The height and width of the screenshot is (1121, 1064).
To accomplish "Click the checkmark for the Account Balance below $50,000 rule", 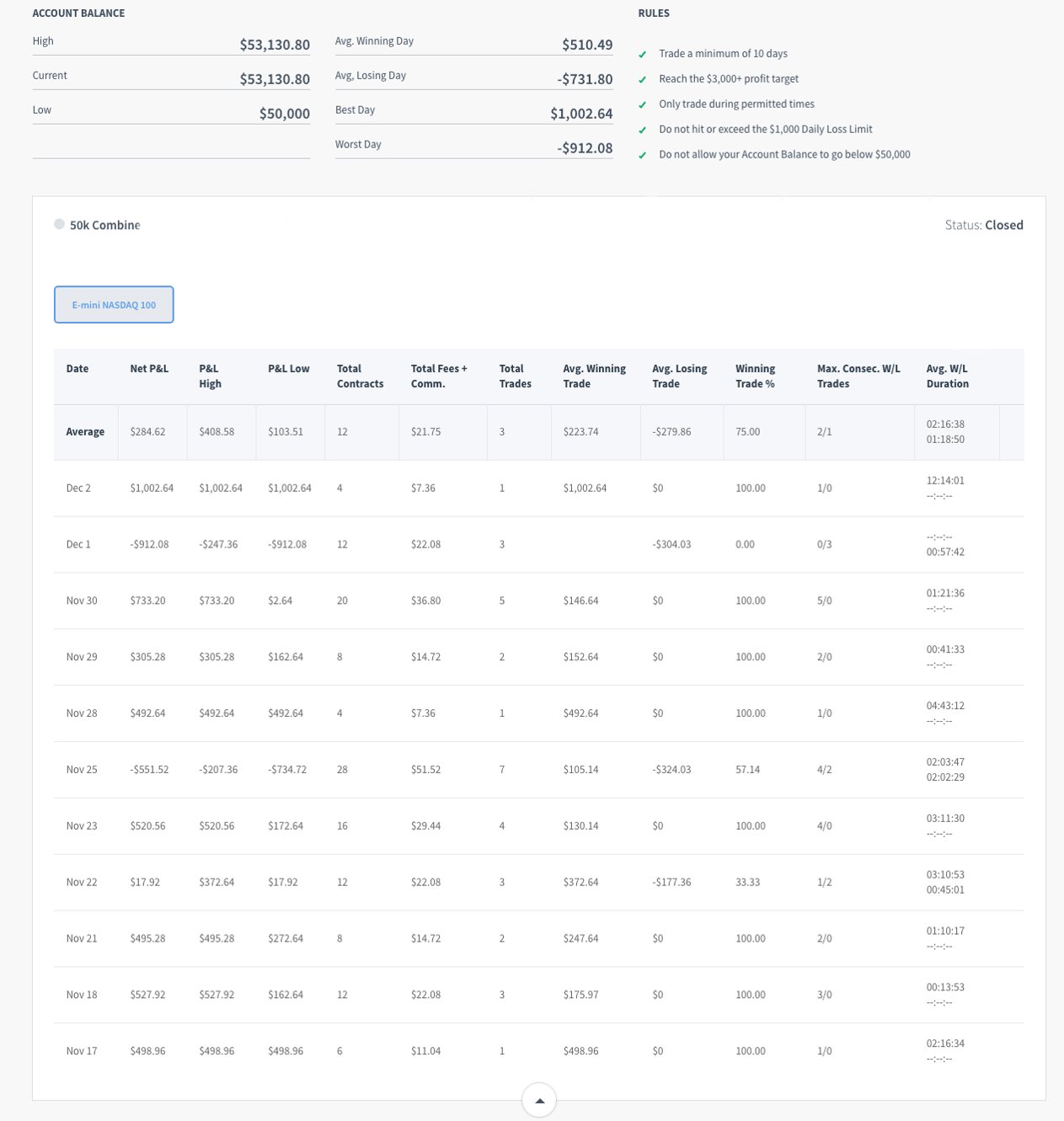I will tap(643, 156).
